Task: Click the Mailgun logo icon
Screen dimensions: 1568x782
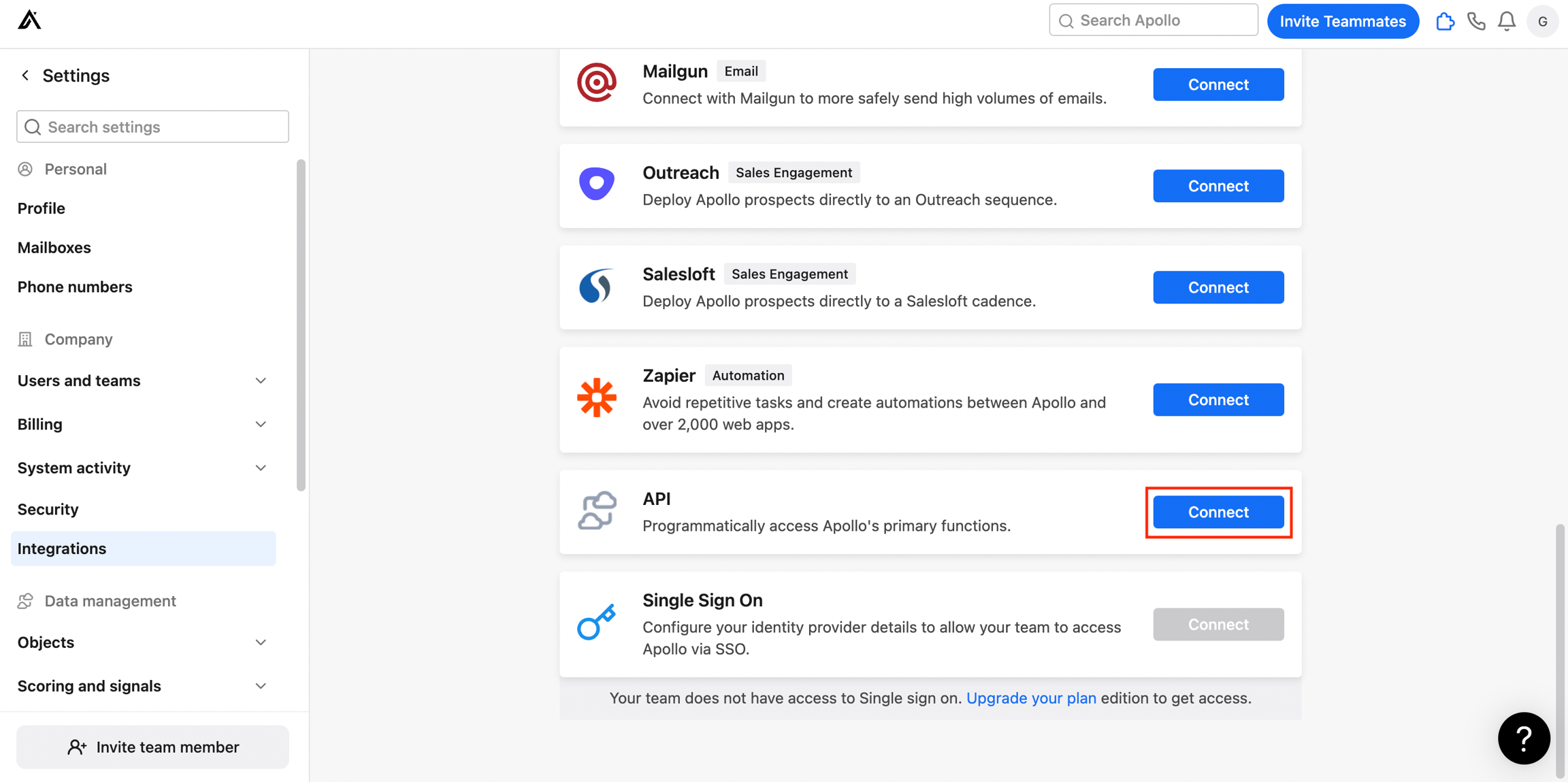Action: coord(596,83)
